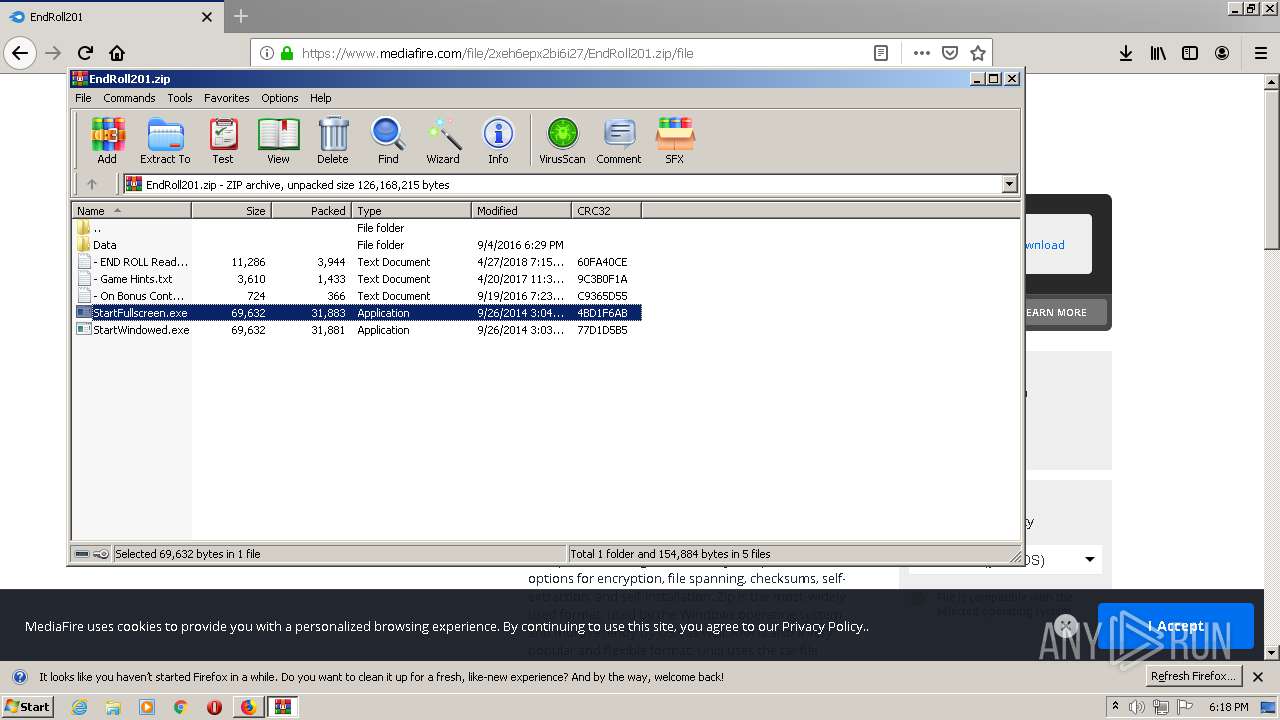The image size is (1280, 720).
Task: Click the Info toolbar icon
Action: (x=498, y=140)
